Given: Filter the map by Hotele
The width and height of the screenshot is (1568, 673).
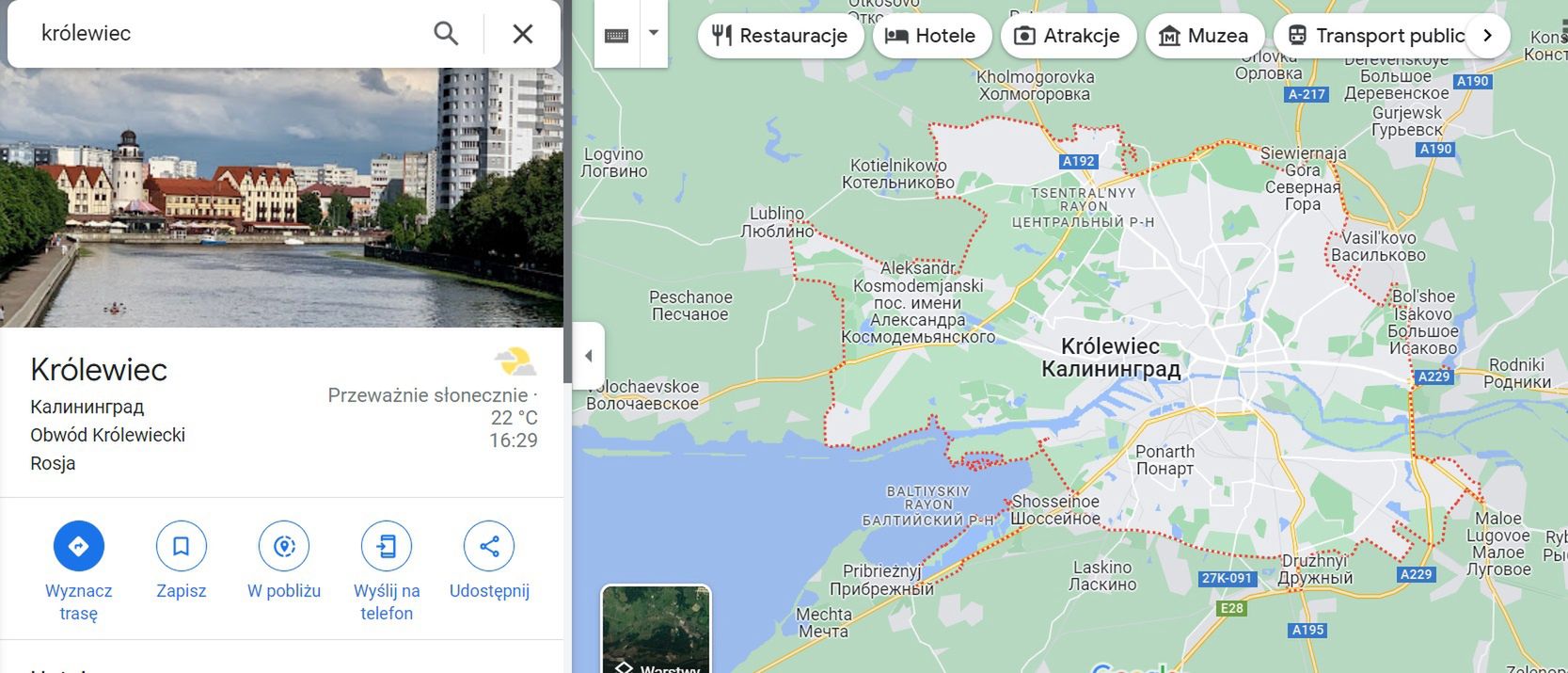Looking at the screenshot, I should [931, 36].
